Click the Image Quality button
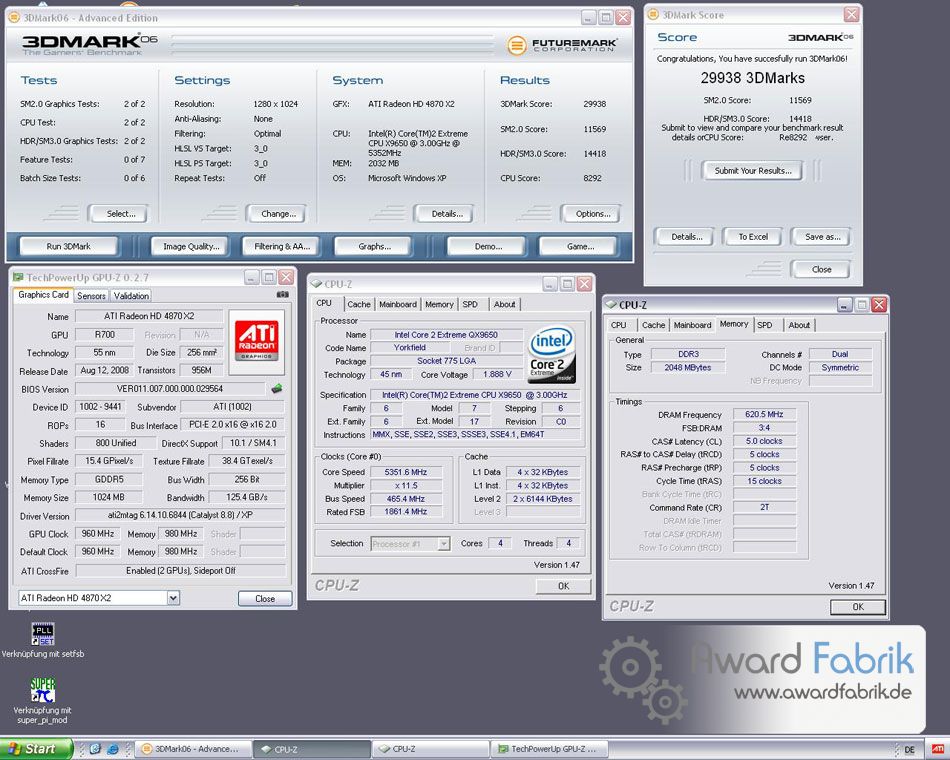The image size is (950, 760). [190, 246]
